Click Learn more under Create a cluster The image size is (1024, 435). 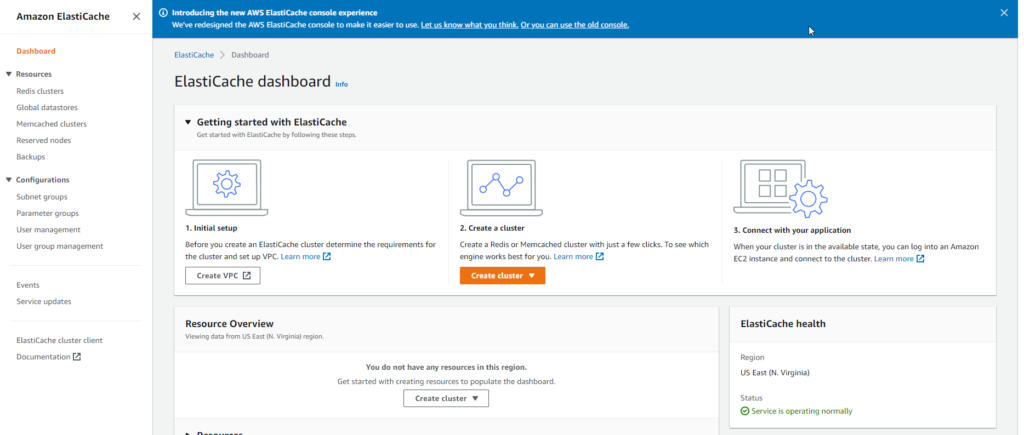coord(573,257)
